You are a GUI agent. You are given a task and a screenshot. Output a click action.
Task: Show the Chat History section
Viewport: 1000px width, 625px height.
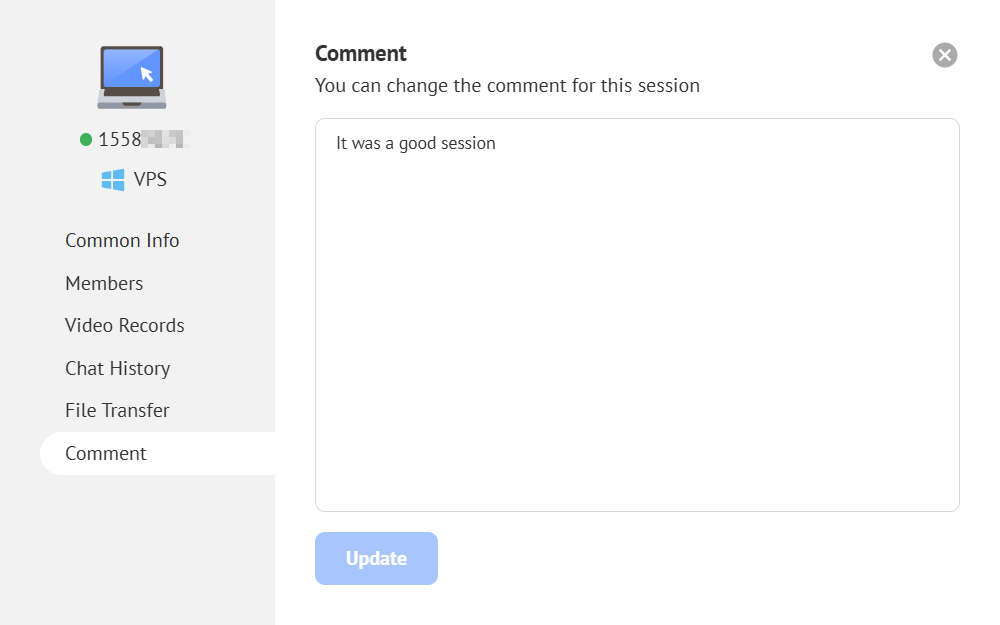coord(118,369)
